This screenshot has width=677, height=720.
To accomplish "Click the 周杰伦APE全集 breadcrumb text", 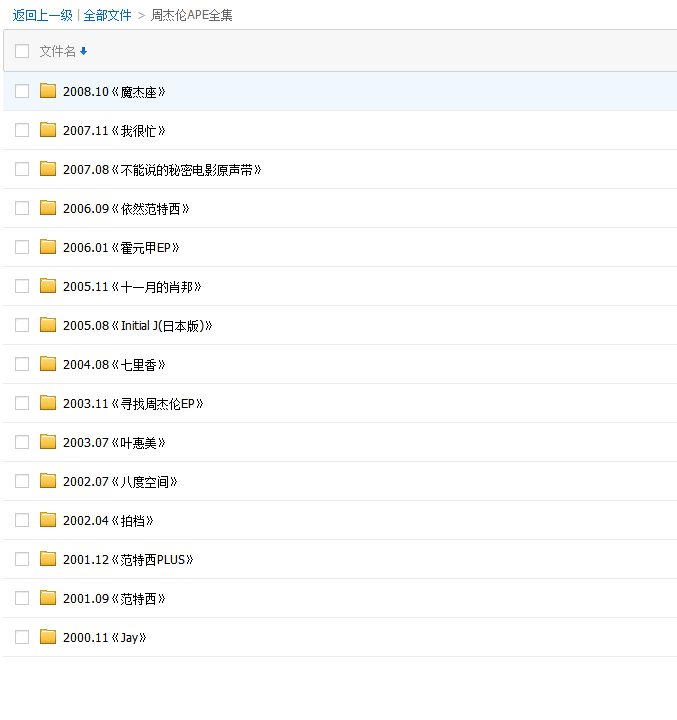I will pyautogui.click(x=192, y=15).
